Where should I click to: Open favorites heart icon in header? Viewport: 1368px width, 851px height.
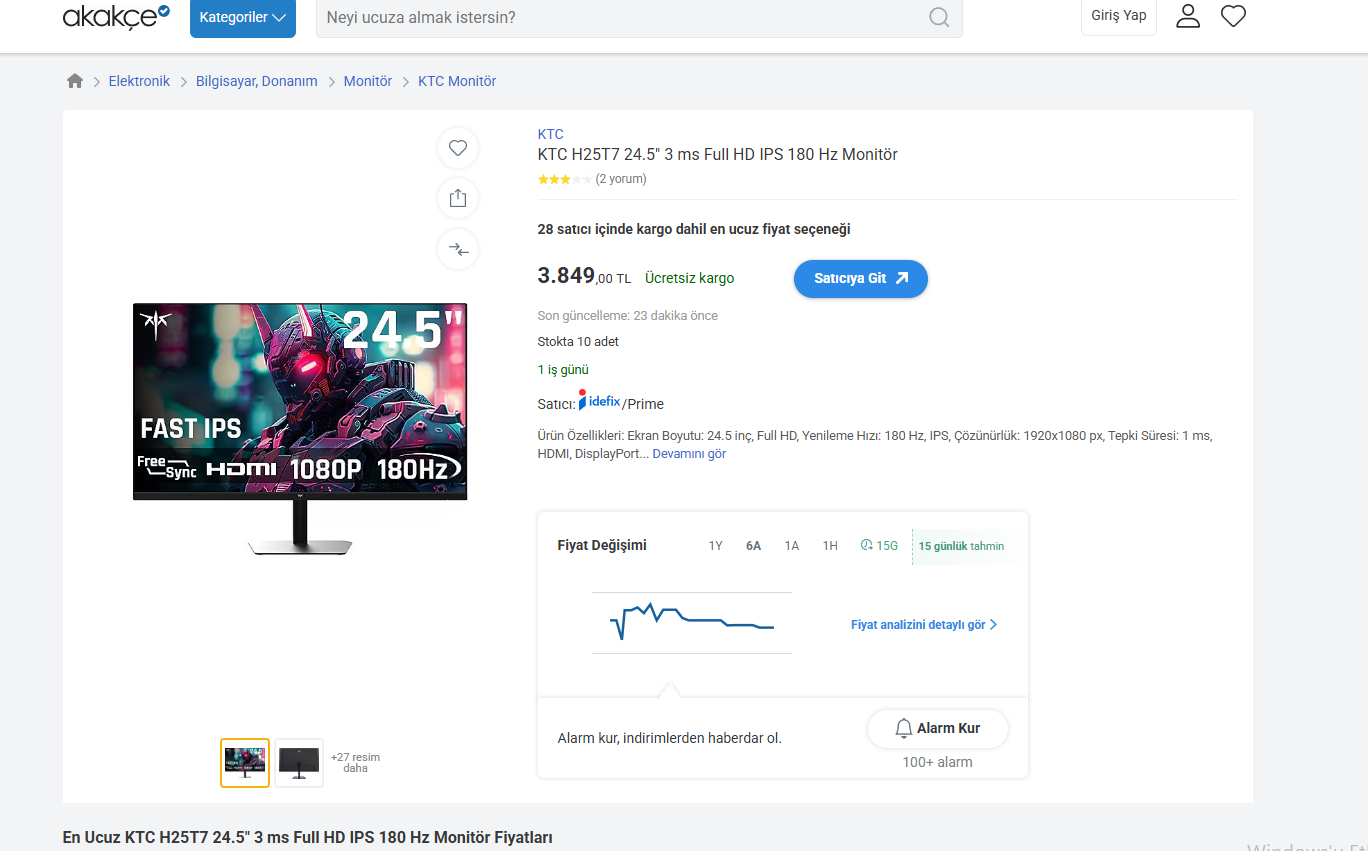[1234, 16]
